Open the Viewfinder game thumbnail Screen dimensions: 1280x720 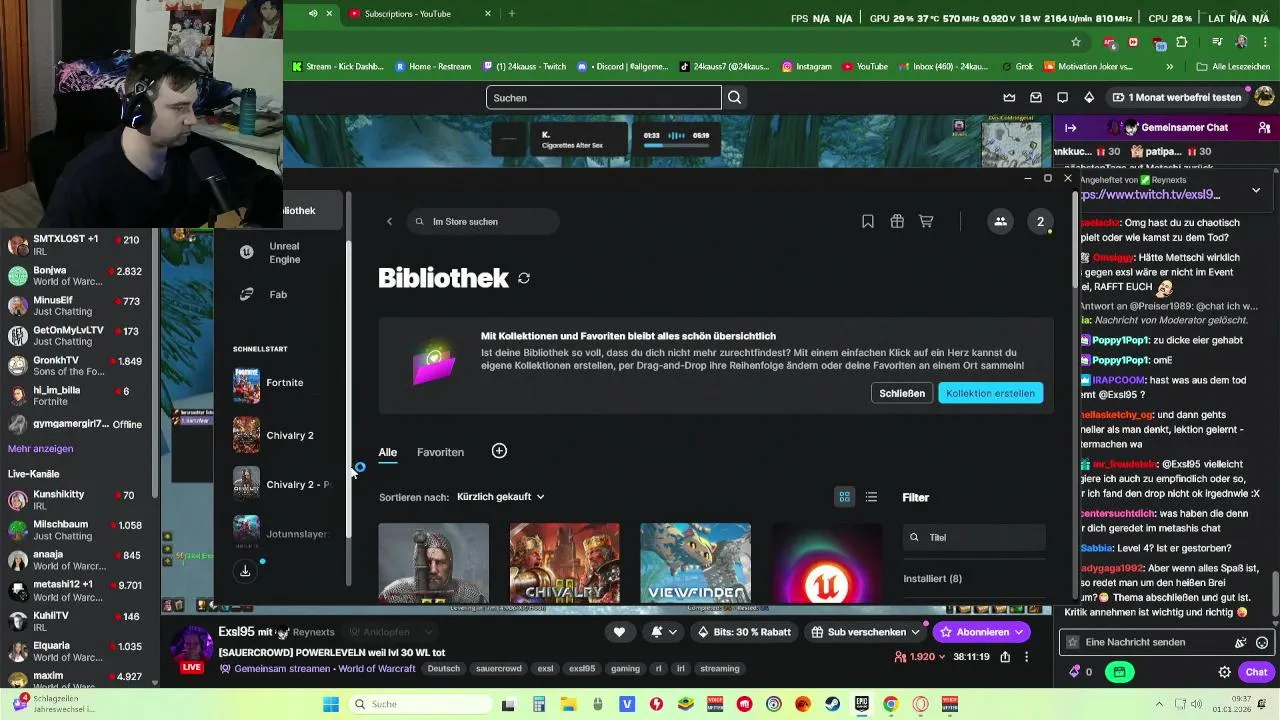point(695,563)
